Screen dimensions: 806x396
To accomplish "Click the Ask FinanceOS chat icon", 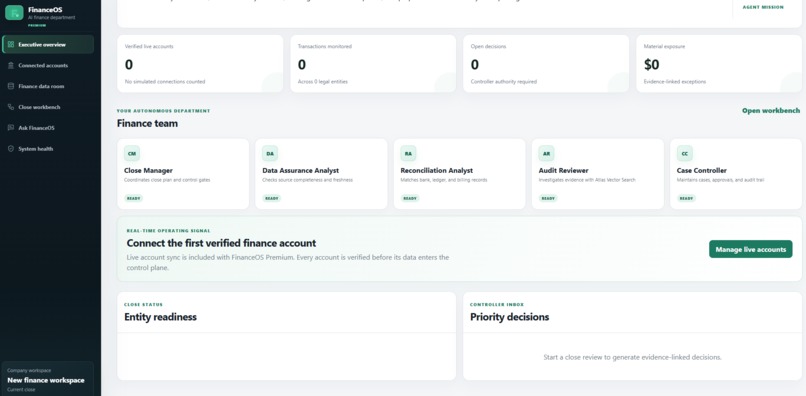I will [11, 128].
